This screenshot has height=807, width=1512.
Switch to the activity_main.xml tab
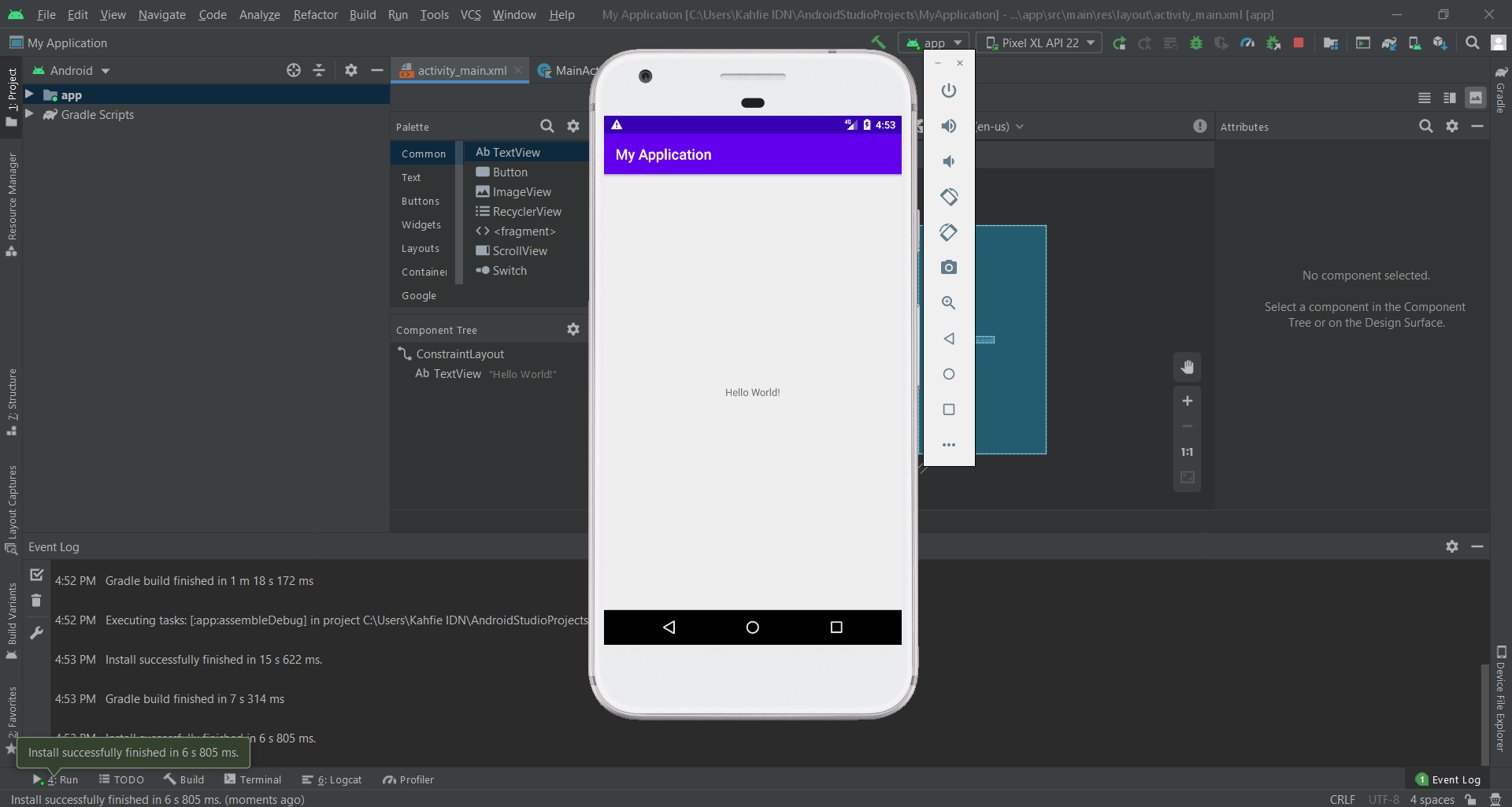pyautogui.click(x=461, y=71)
